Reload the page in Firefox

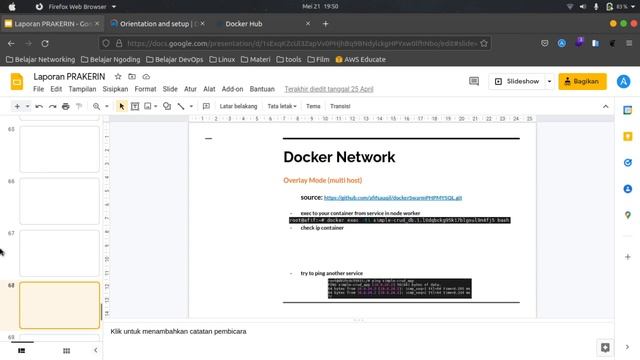45,43
